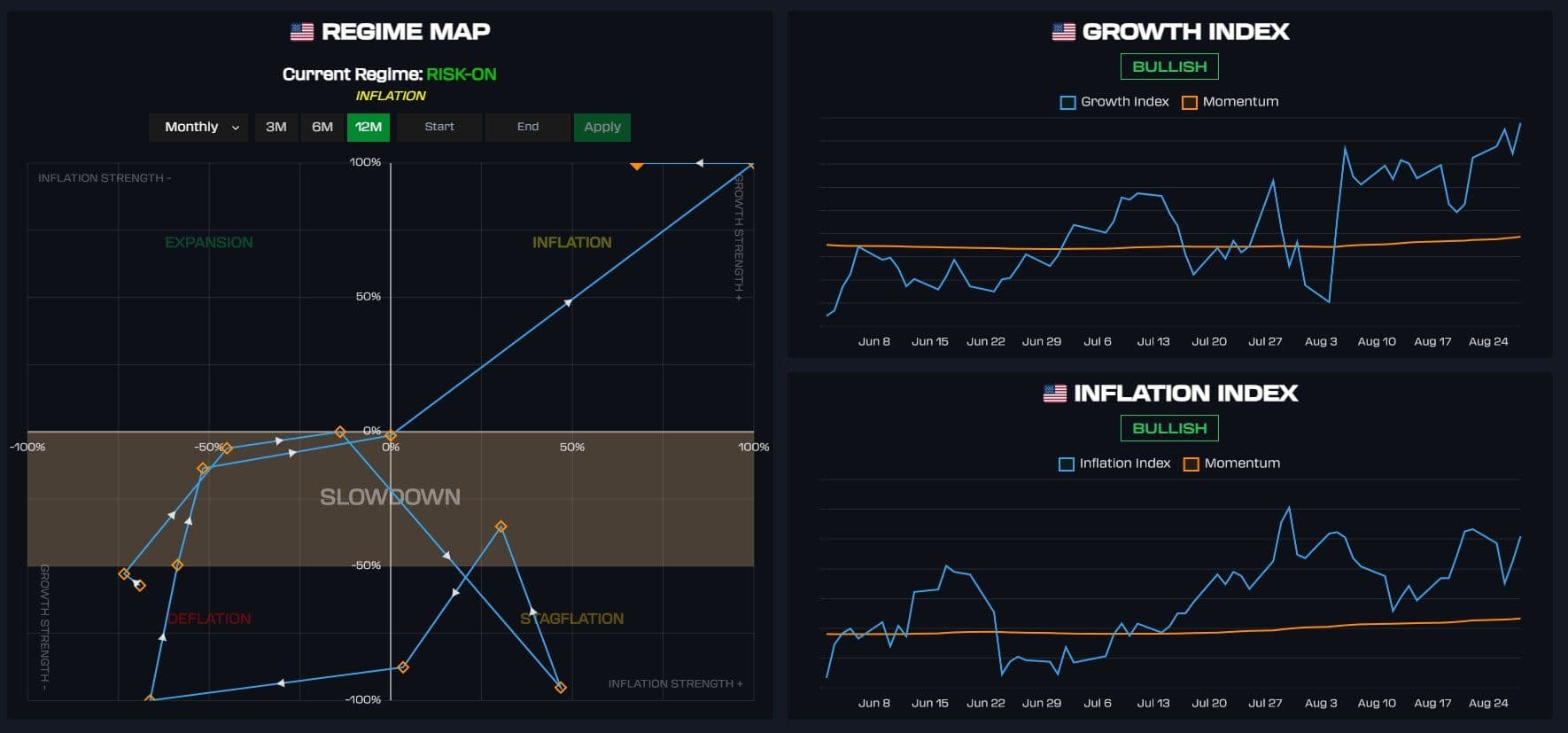
Task: Click the Start date input field
Action: point(439,128)
